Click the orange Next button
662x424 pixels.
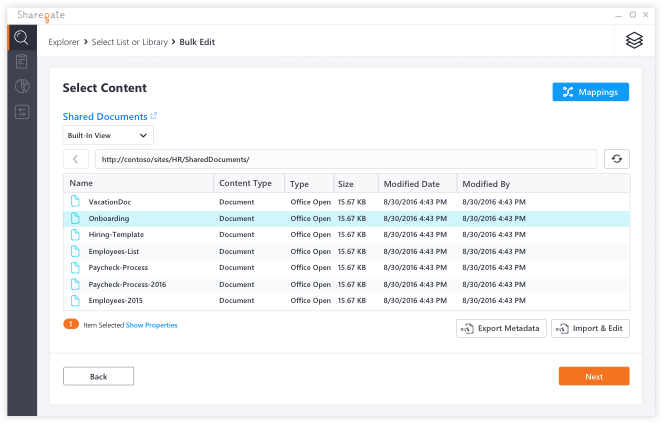[594, 376]
